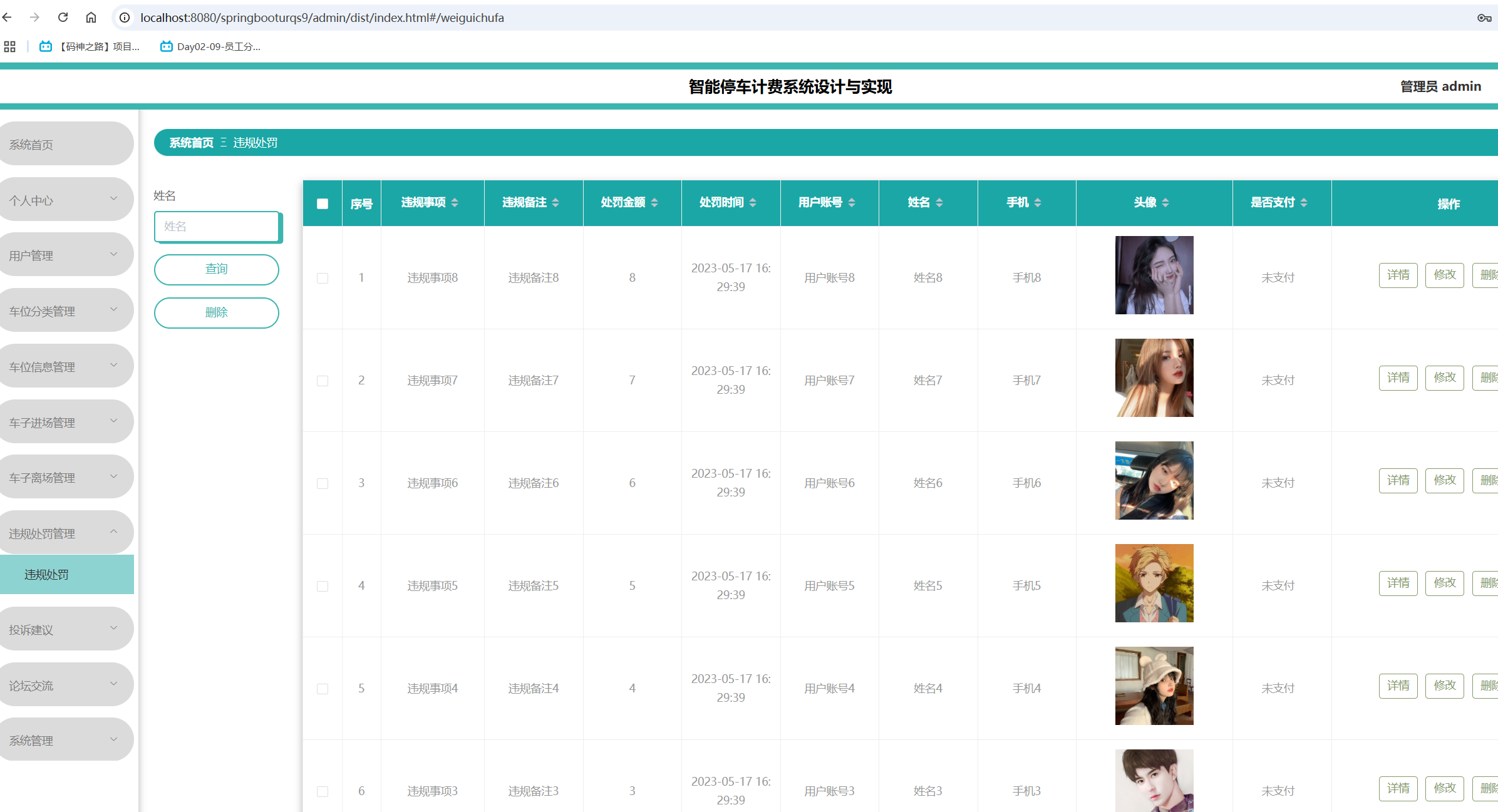1498x812 pixels.
Task: Sort by 处罚金额 column arrows
Action: coord(654,202)
